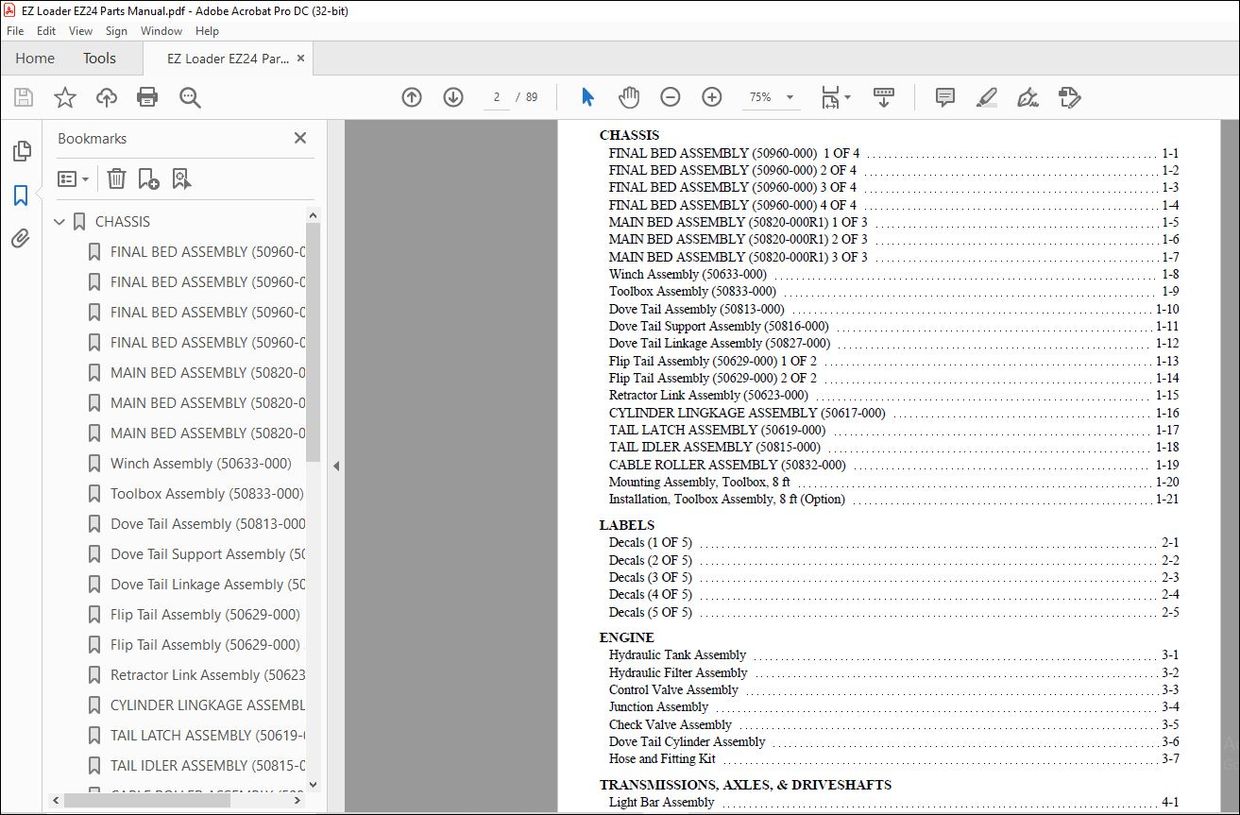The image size is (1240, 815).
Task: Click the Fill & Sign pen icon
Action: (x=1027, y=96)
